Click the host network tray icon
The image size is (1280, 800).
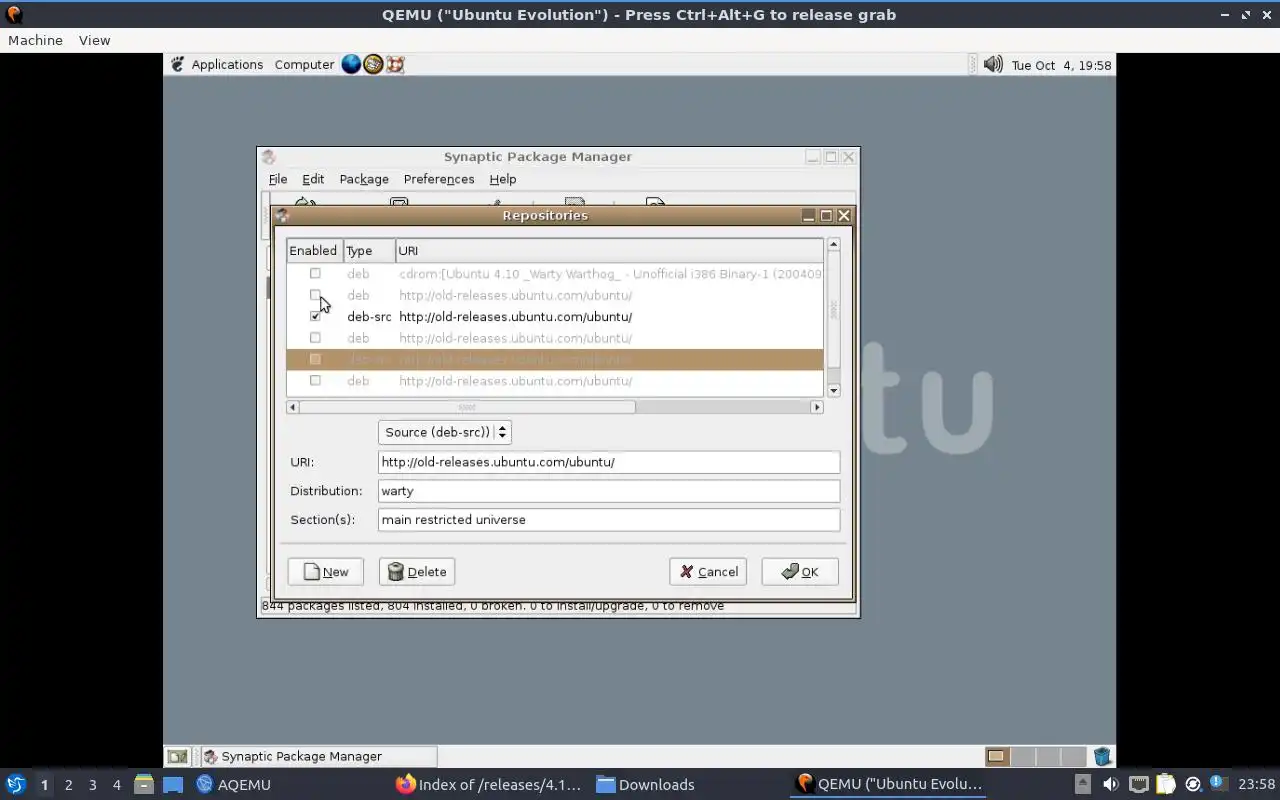click(1138, 784)
